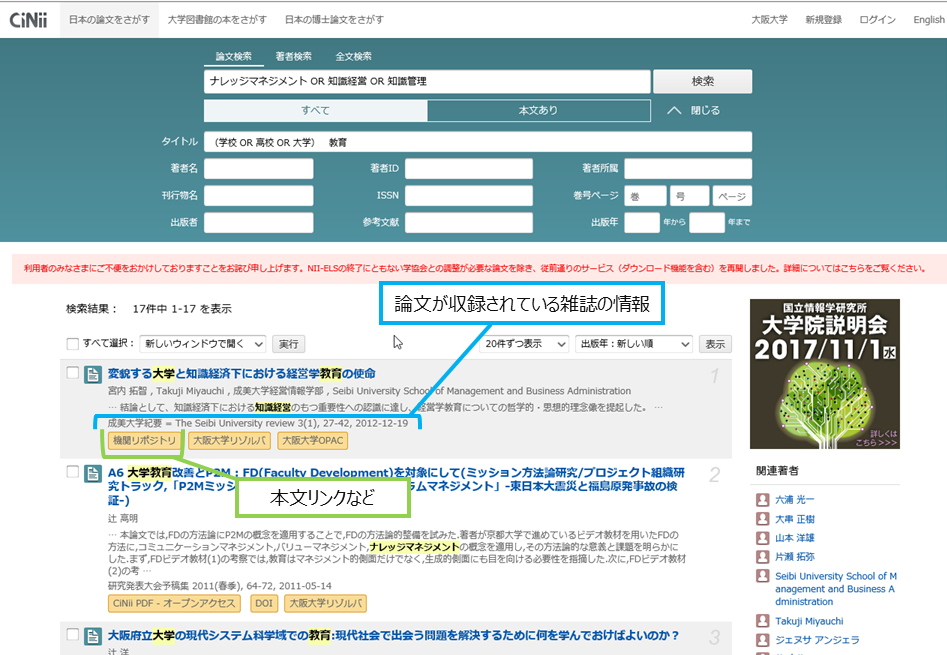
Task: Switch to 日本の論文をさがす tab
Action: [x=109, y=20]
